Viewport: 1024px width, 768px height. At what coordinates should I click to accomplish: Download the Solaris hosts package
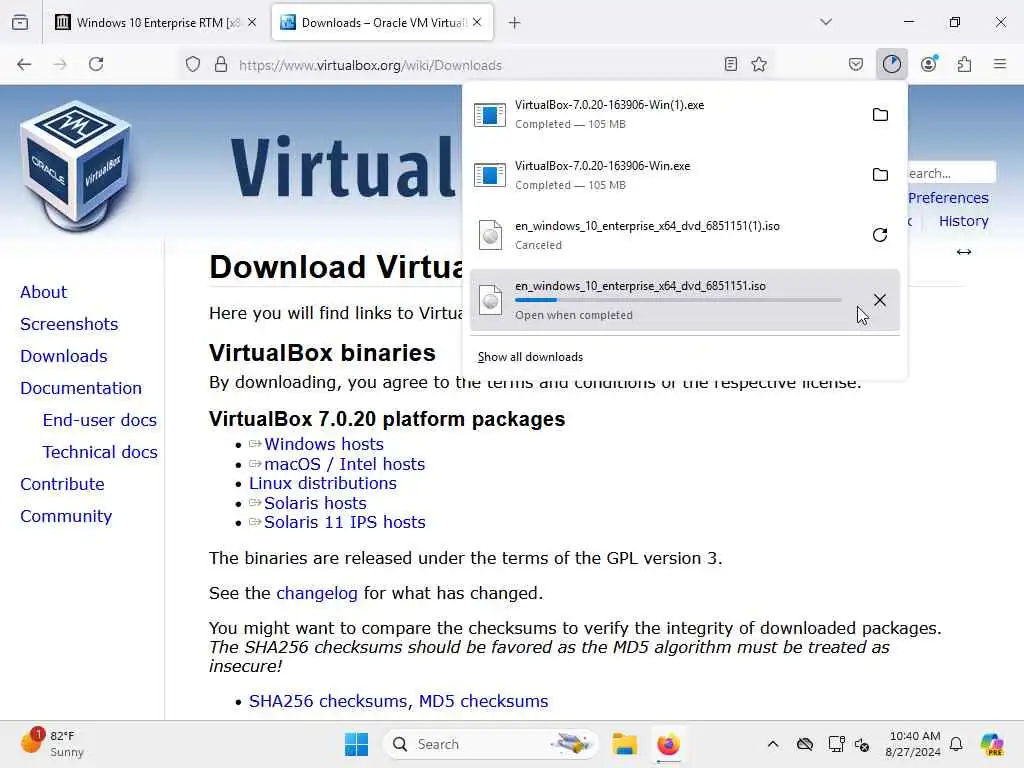315,504
